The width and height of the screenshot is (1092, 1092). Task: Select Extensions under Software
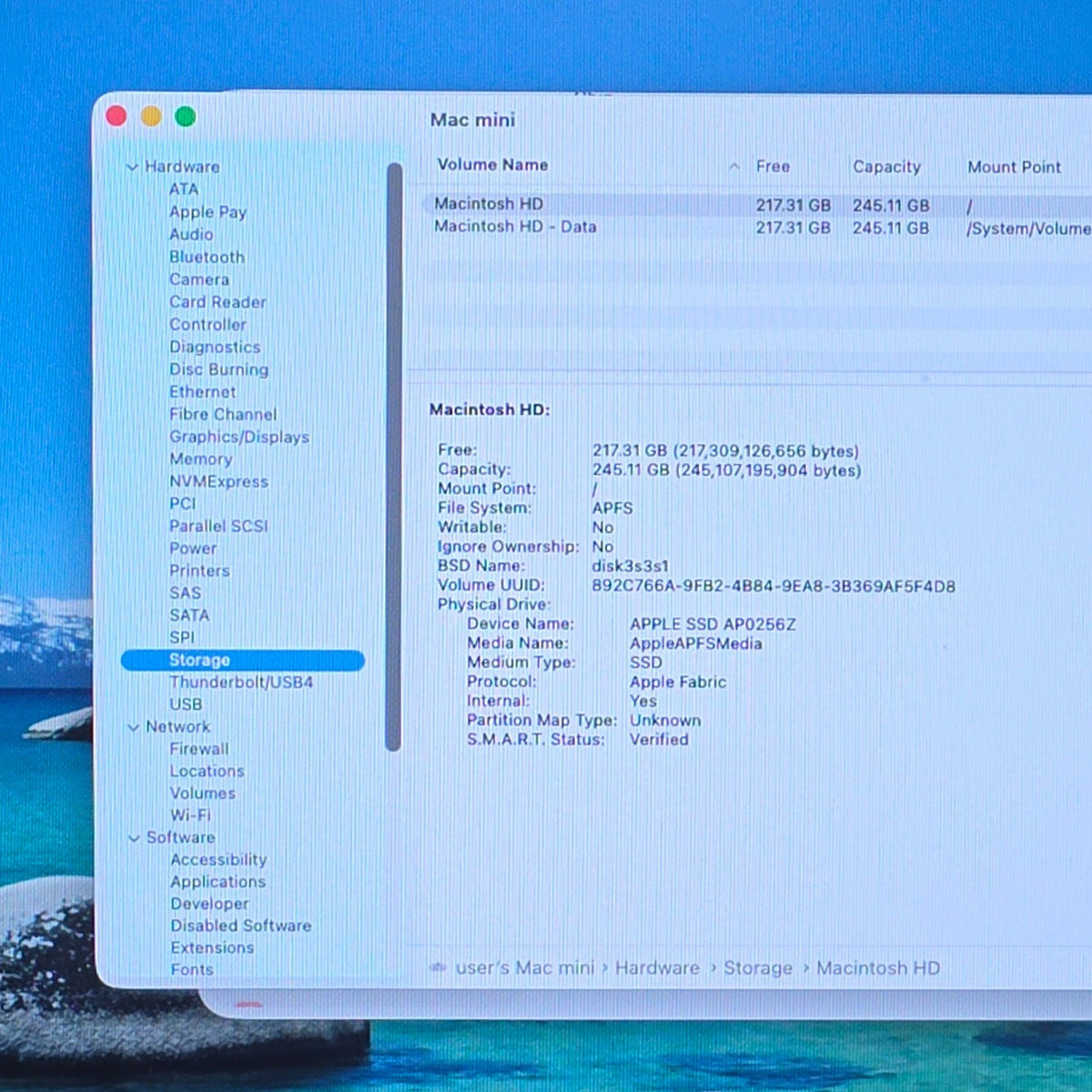pyautogui.click(x=212, y=947)
